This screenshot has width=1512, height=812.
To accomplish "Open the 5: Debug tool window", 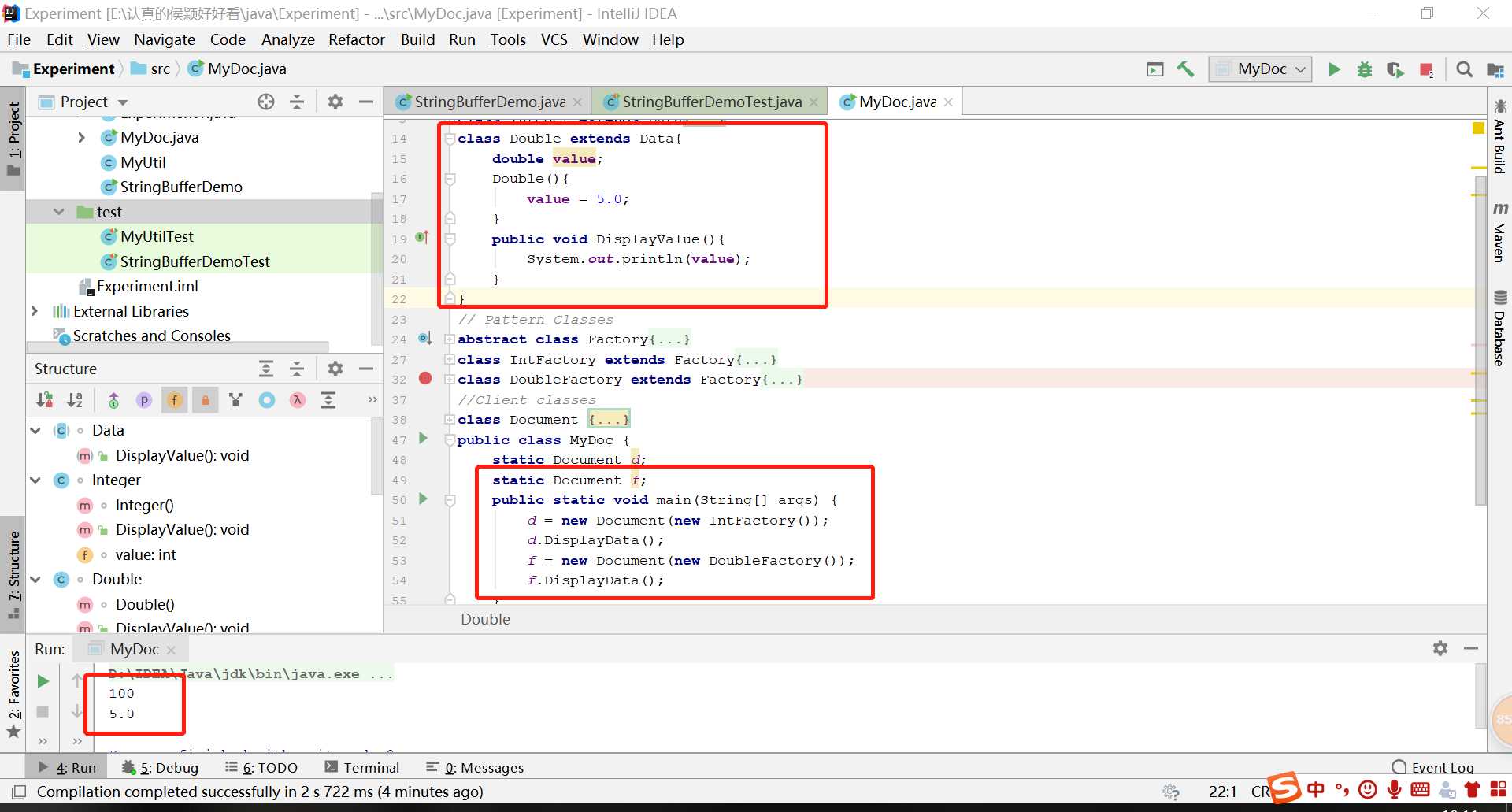I will 161,768.
